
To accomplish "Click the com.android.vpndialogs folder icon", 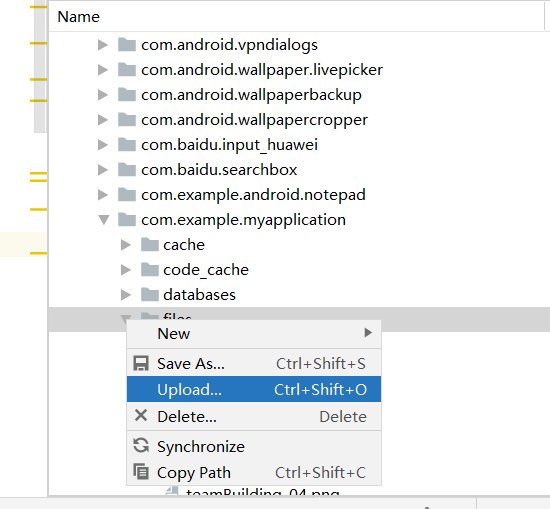I will click(127, 45).
